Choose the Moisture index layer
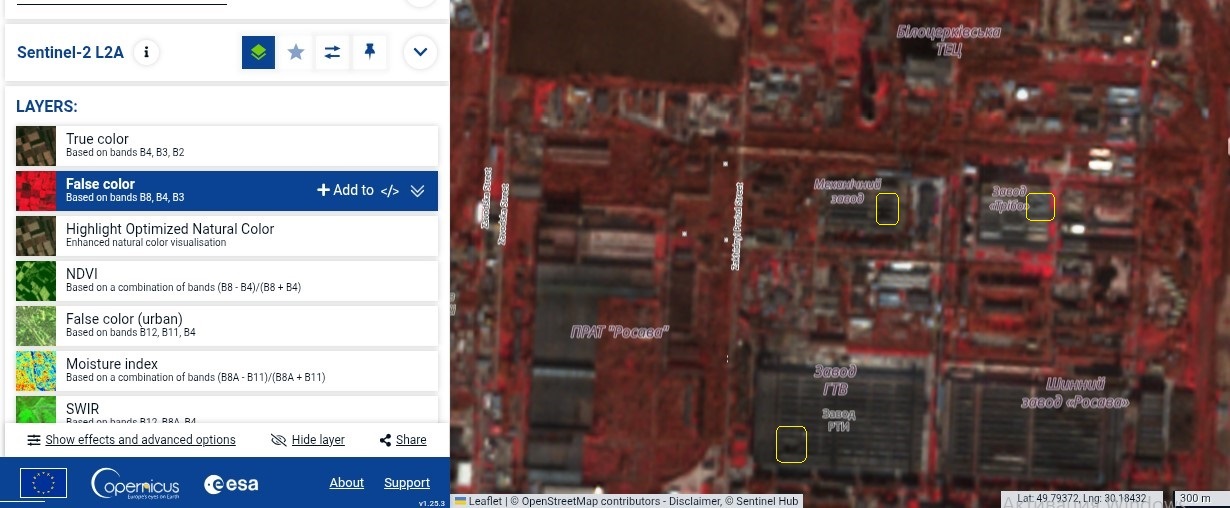The height and width of the screenshot is (508, 1230). click(227, 371)
